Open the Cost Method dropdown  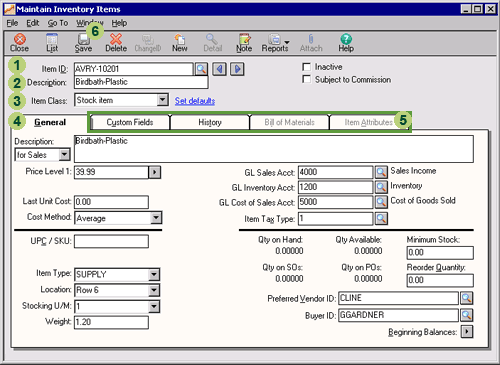pos(156,218)
